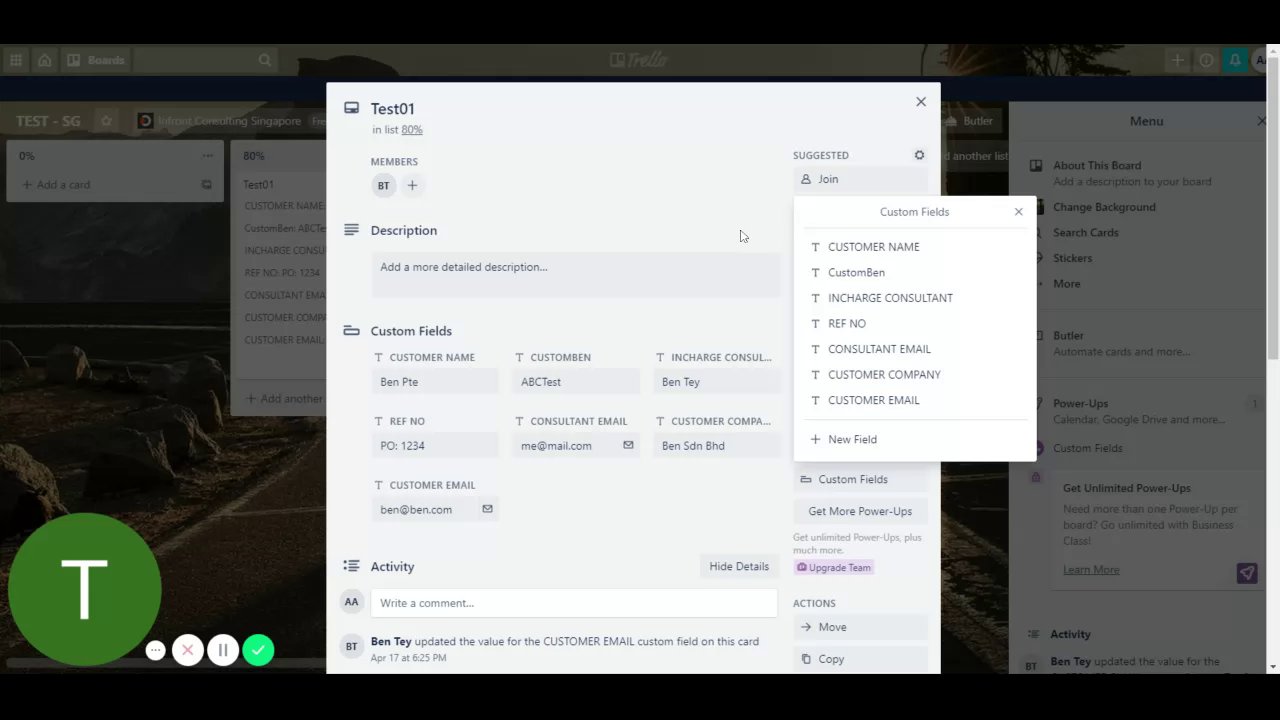This screenshot has height=720, width=1280.
Task: Open CUSTOMER EMAIL field in popup
Action: pyautogui.click(x=915, y=400)
